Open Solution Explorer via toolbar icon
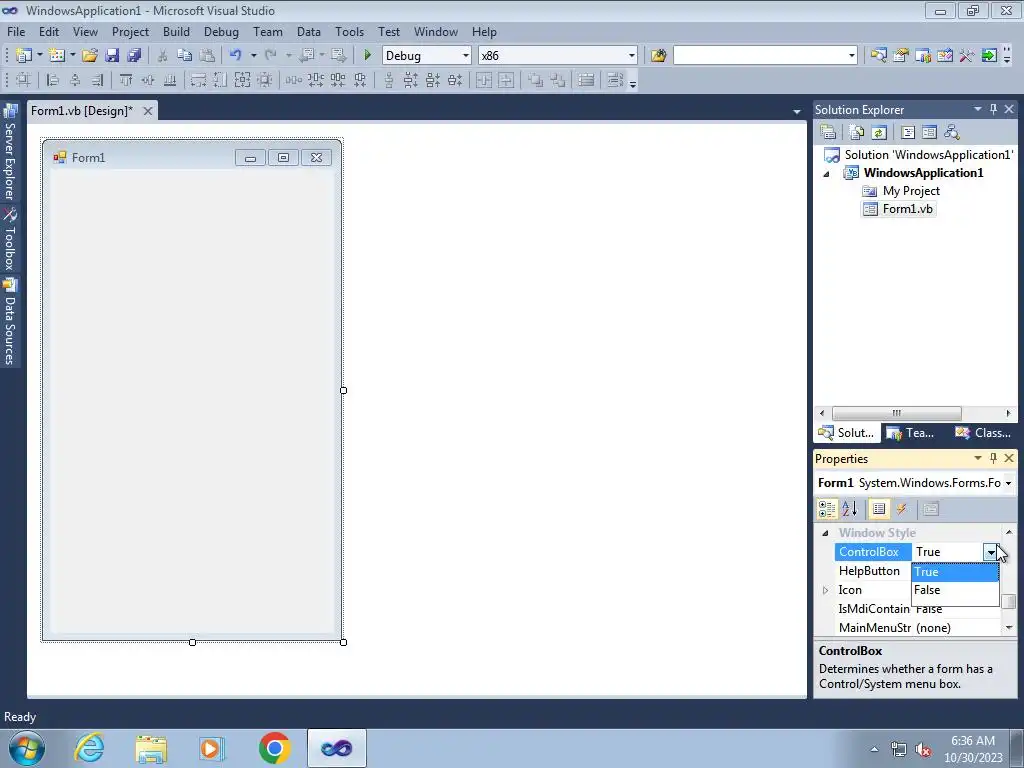The image size is (1024, 768). pos(878,56)
